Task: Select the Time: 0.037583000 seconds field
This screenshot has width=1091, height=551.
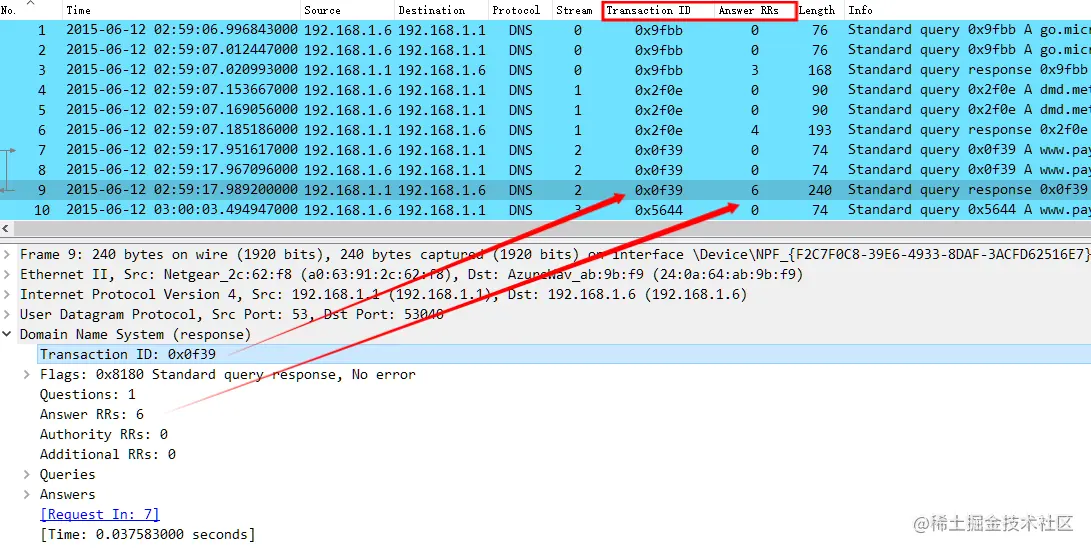Action: coord(148,535)
